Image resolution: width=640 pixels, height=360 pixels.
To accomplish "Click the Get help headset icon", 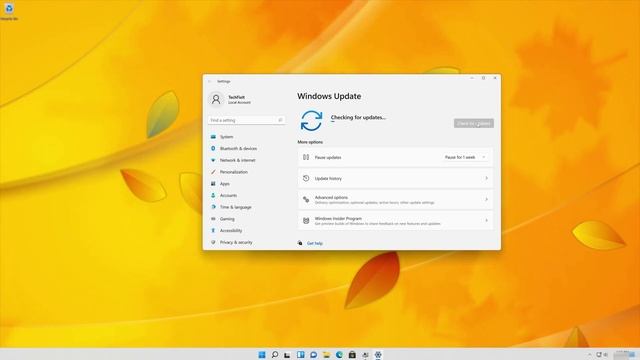I will click(x=300, y=243).
